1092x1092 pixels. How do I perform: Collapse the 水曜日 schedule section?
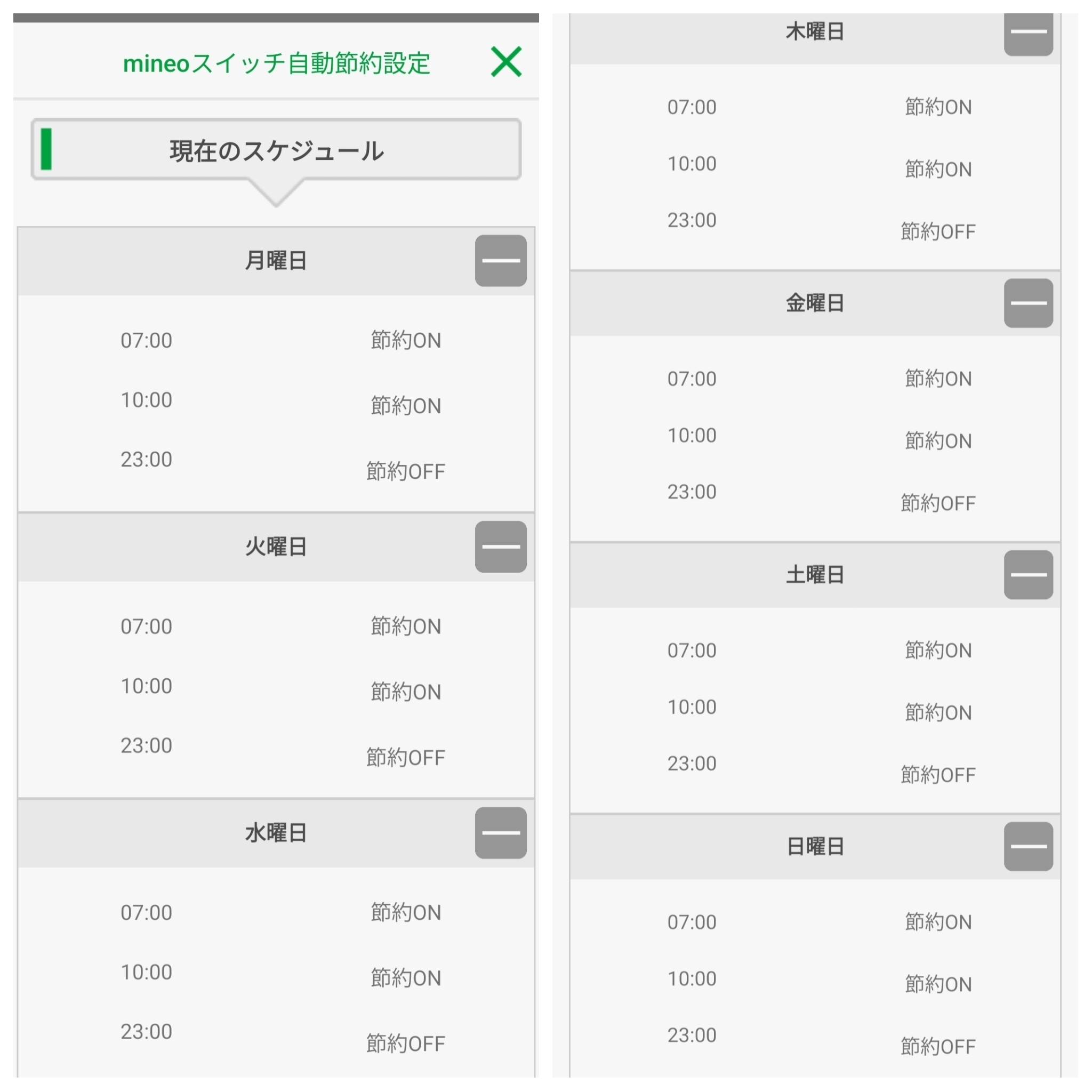(x=500, y=832)
